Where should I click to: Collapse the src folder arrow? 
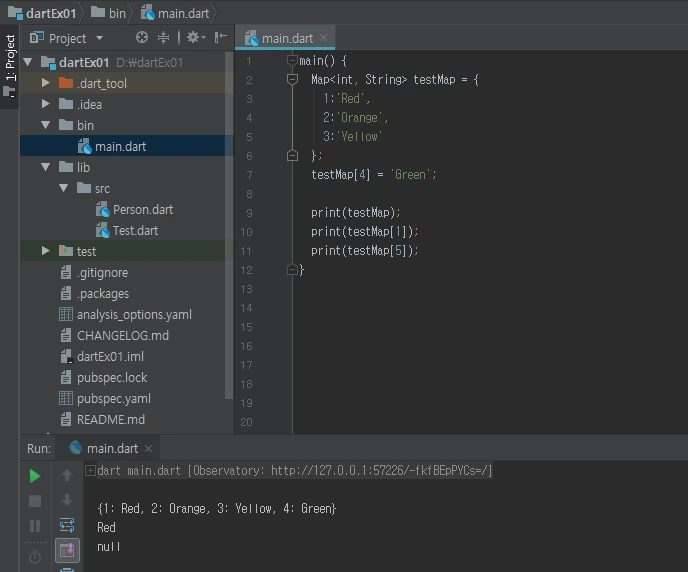pyautogui.click(x=64, y=188)
